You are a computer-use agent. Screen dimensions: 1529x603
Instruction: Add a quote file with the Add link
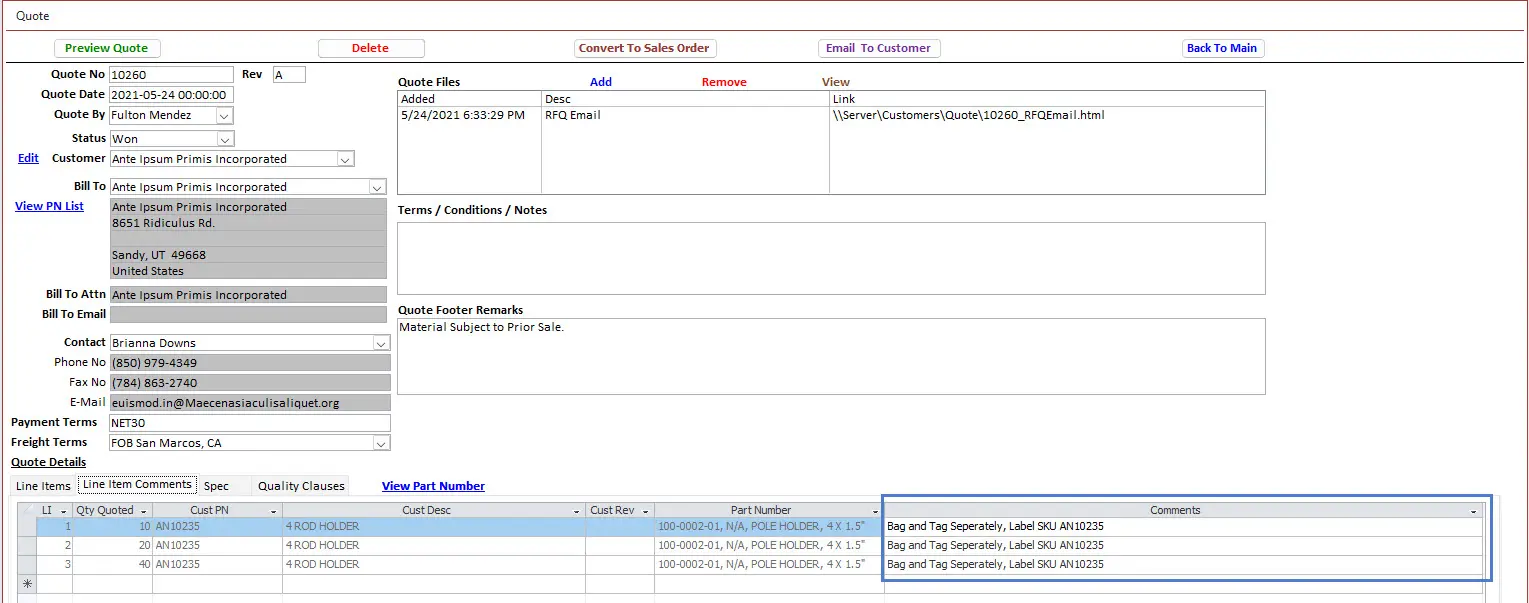[x=601, y=82]
